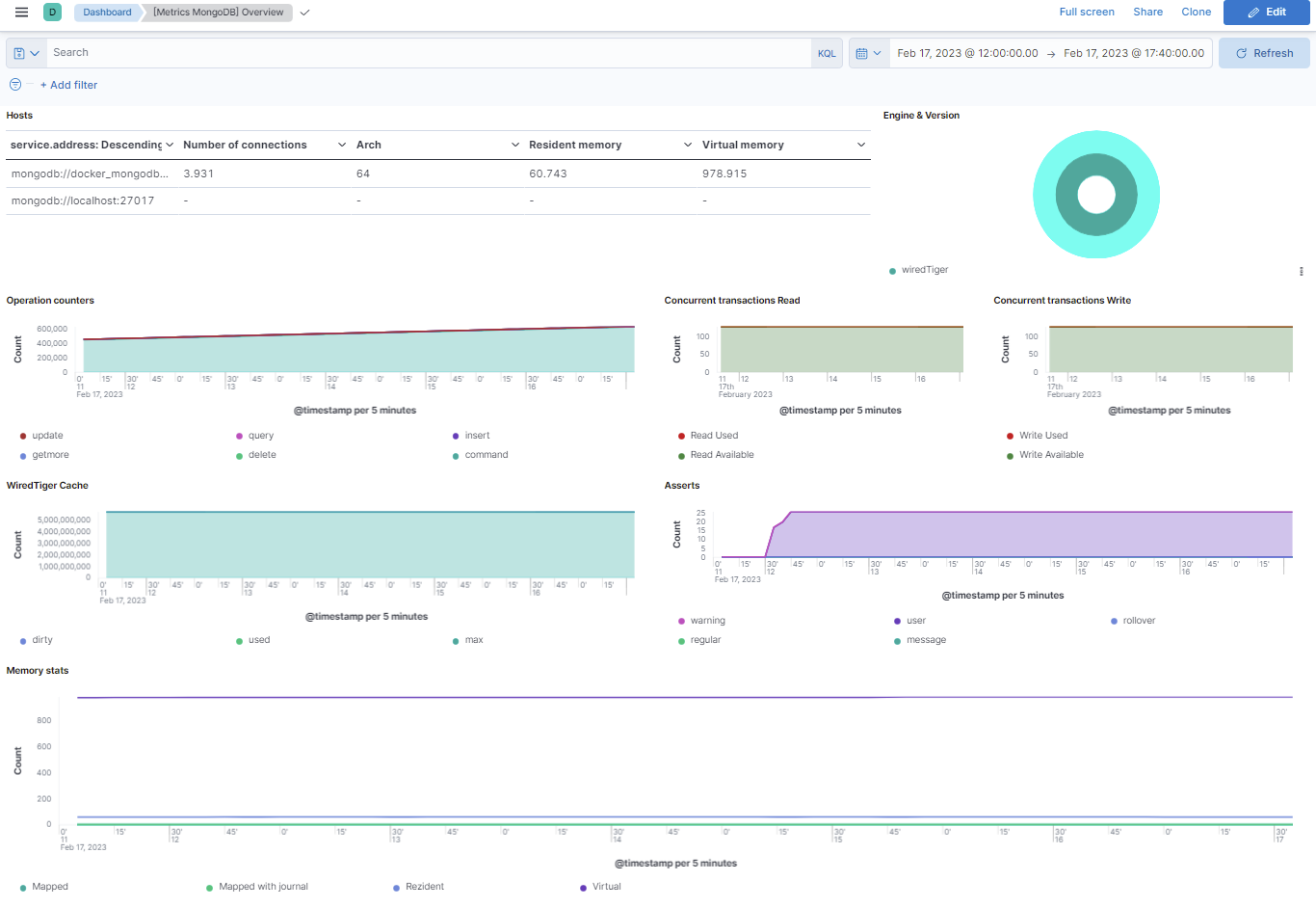
Task: Clone the current dashboard
Action: 1196,12
